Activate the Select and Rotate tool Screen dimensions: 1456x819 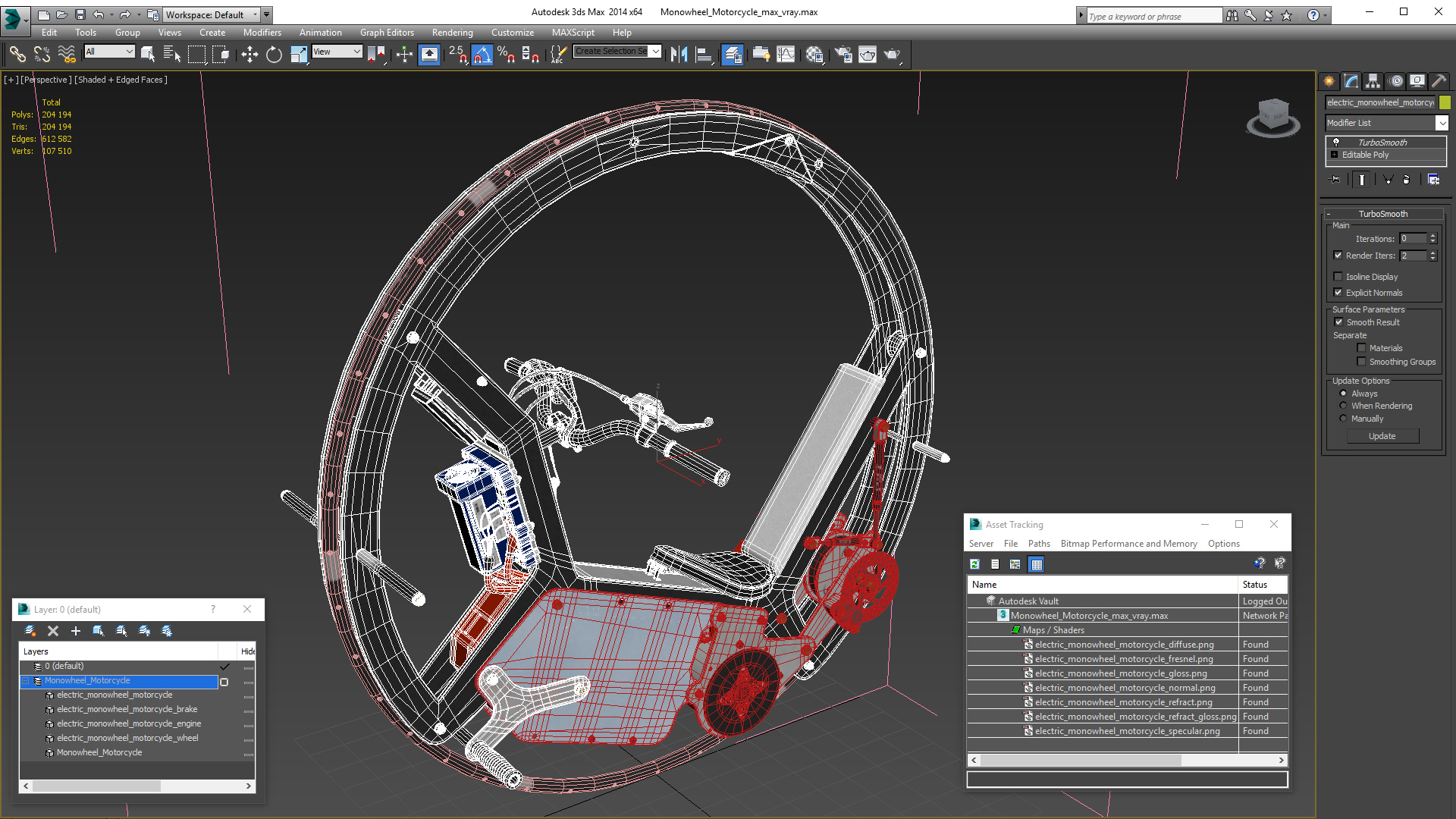point(274,54)
